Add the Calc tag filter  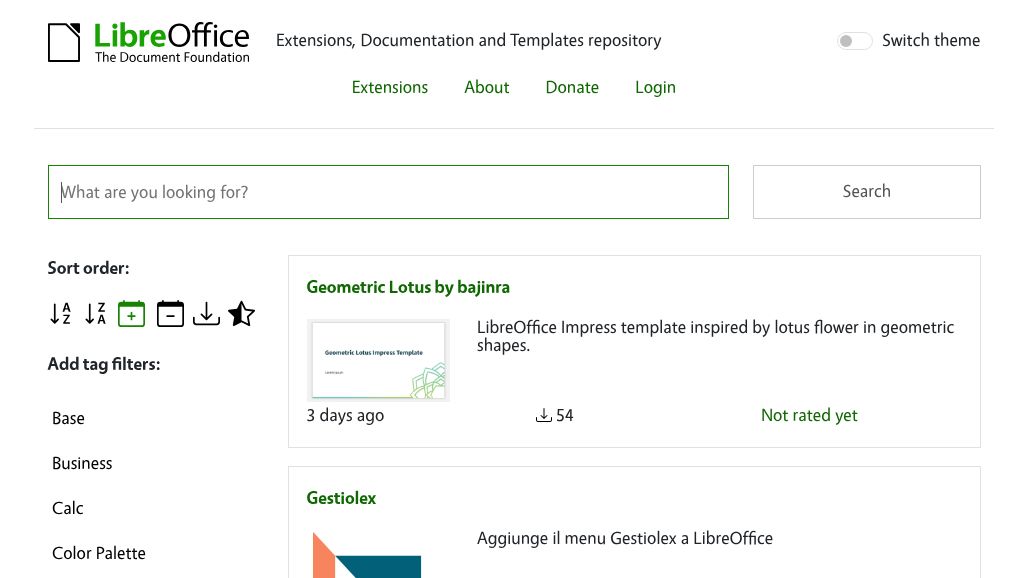67,508
